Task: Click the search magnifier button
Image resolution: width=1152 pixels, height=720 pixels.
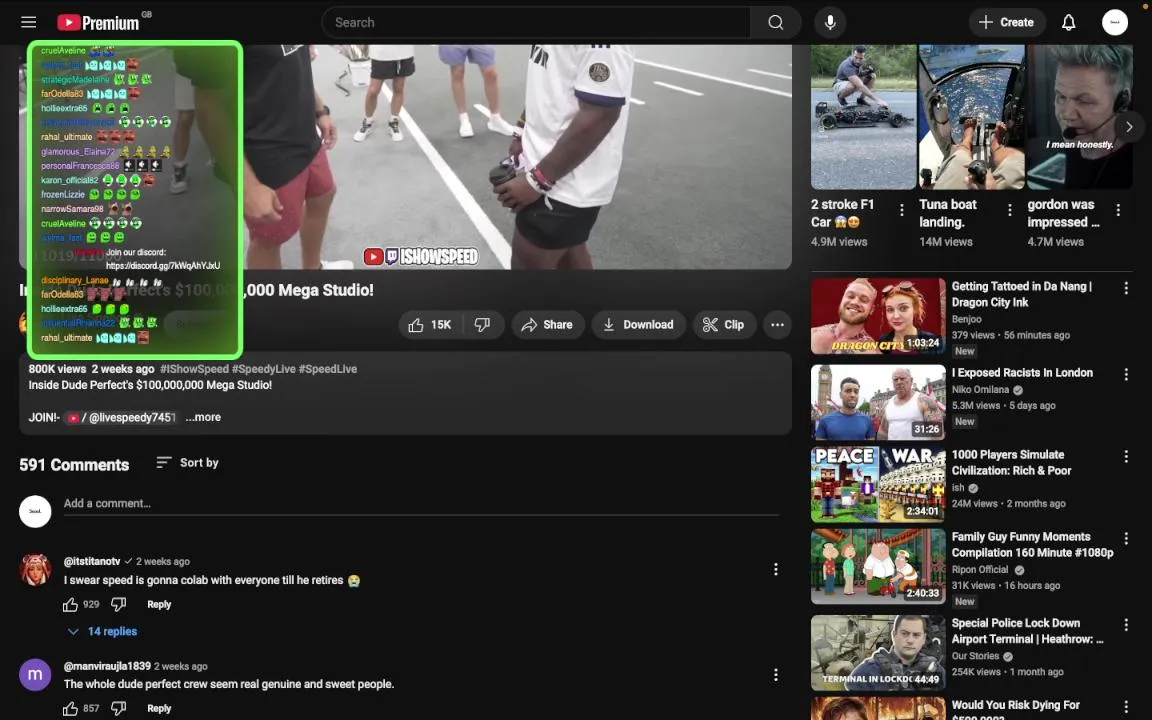Action: click(x=775, y=22)
